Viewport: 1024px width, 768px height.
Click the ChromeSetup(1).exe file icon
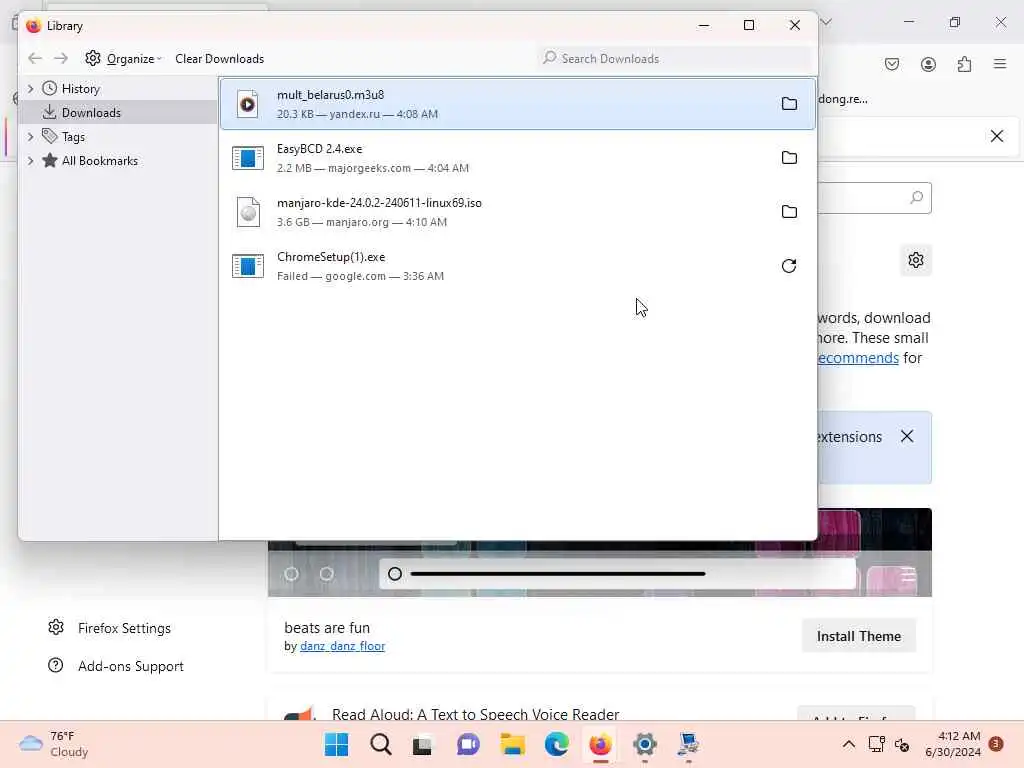248,266
